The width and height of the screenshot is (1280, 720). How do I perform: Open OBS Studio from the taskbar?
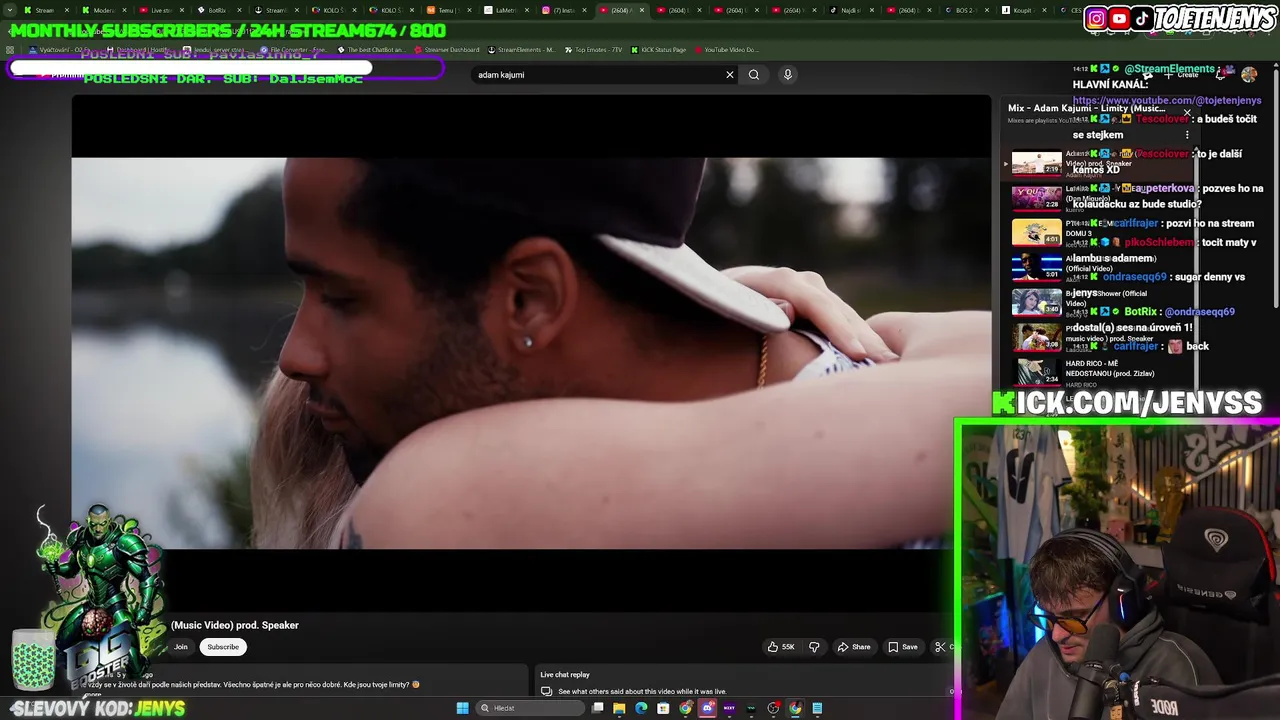[773, 708]
